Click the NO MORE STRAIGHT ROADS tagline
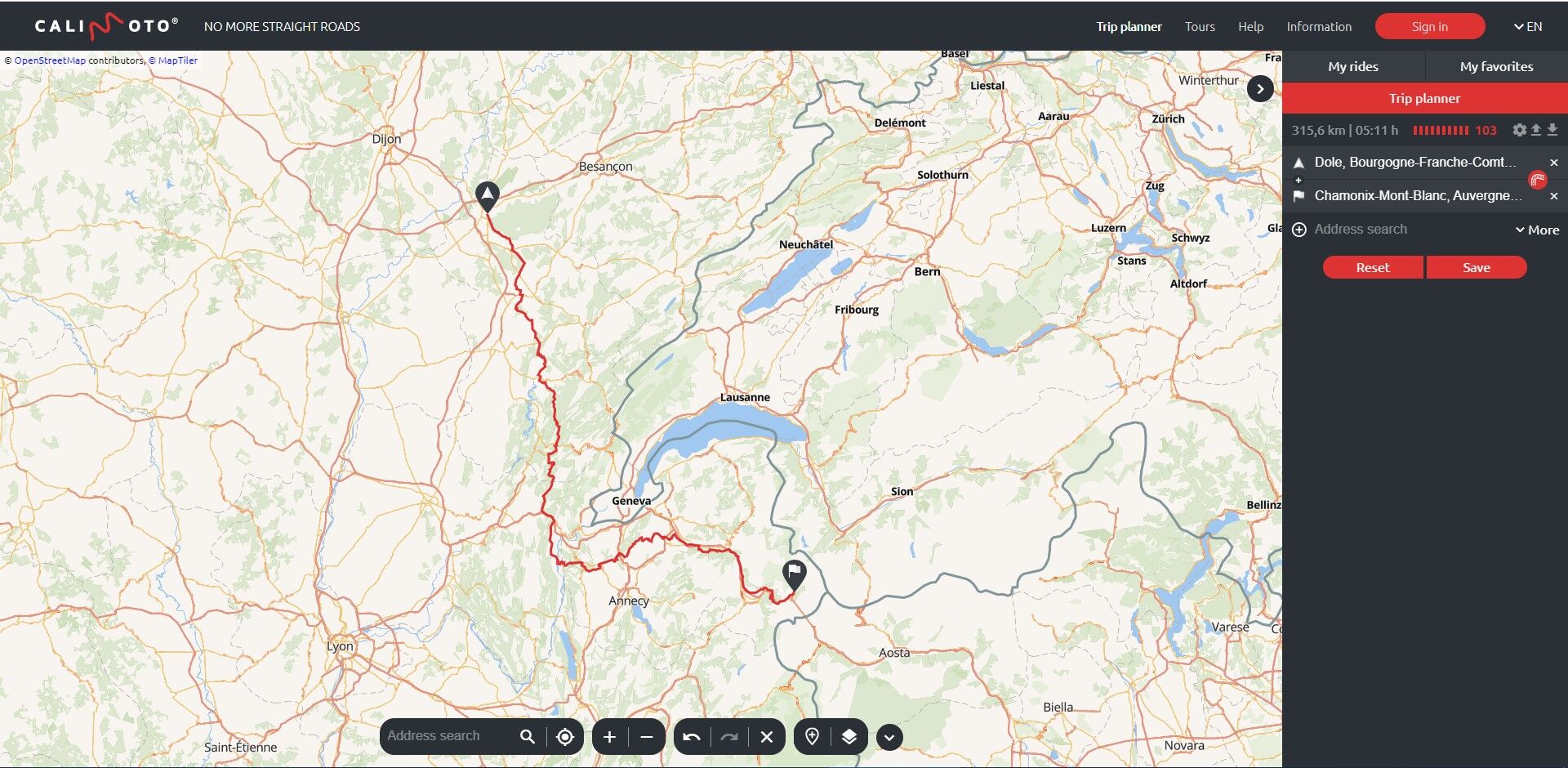 (x=282, y=27)
